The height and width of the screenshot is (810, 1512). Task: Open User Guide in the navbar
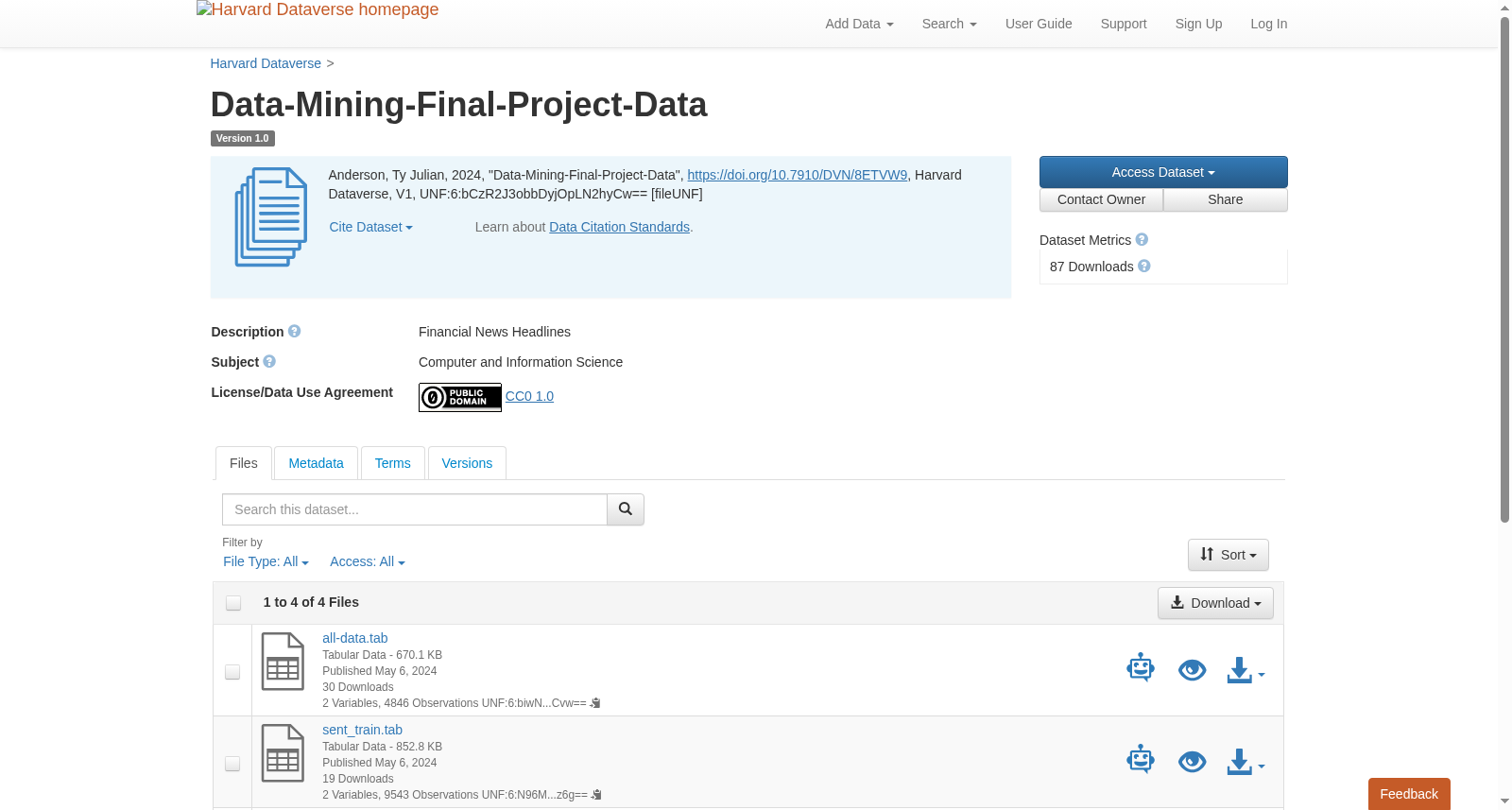[x=1039, y=24]
